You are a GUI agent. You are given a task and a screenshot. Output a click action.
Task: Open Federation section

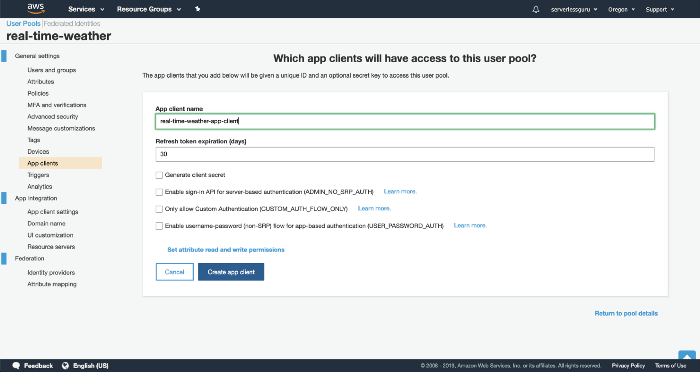(x=29, y=258)
